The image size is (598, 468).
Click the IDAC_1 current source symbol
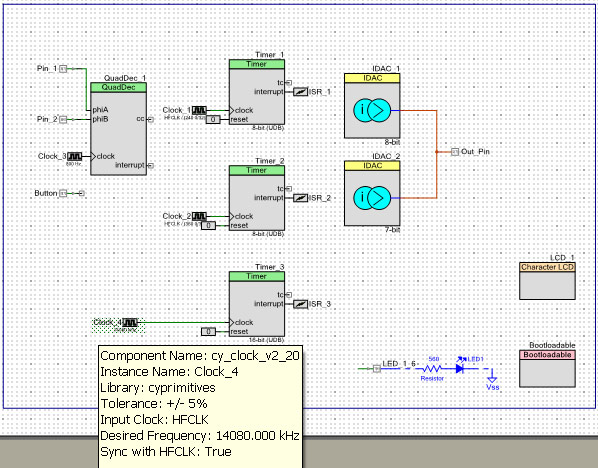click(372, 111)
